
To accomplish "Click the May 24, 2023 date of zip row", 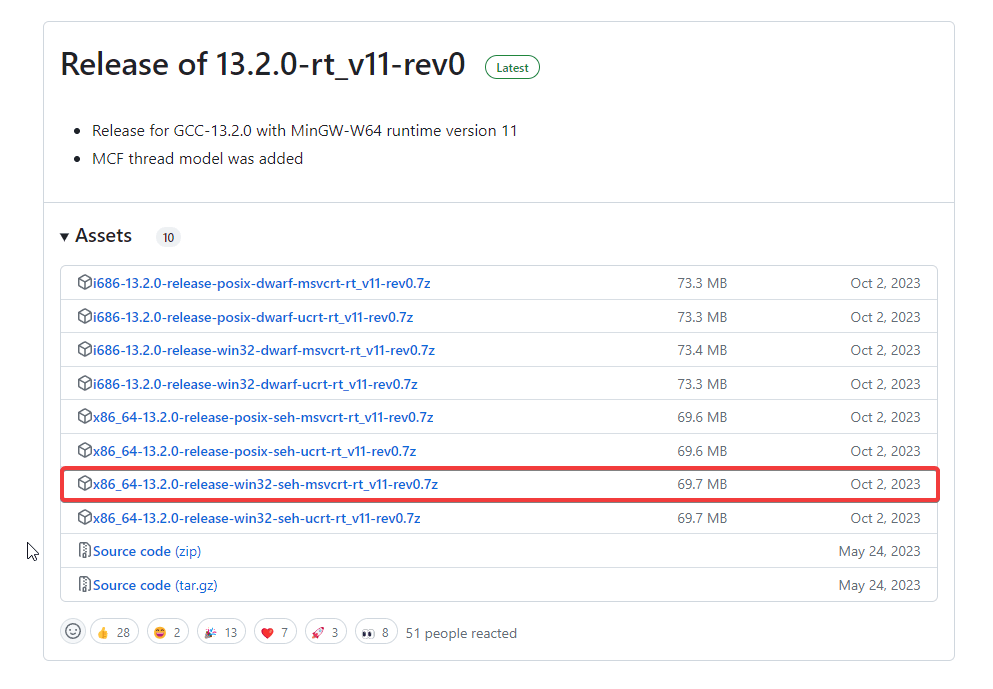I will coord(879,552).
